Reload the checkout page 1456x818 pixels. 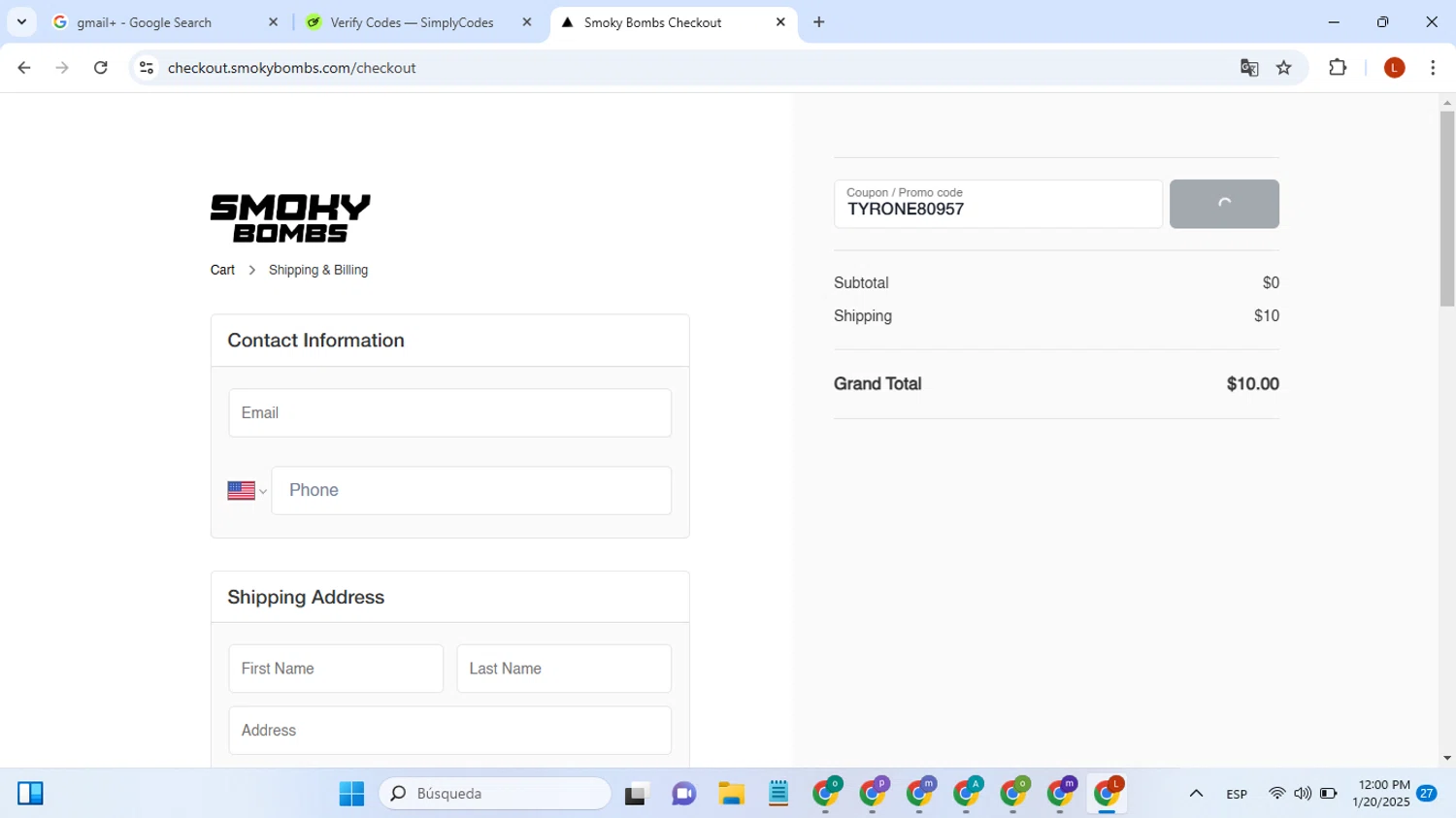click(101, 68)
